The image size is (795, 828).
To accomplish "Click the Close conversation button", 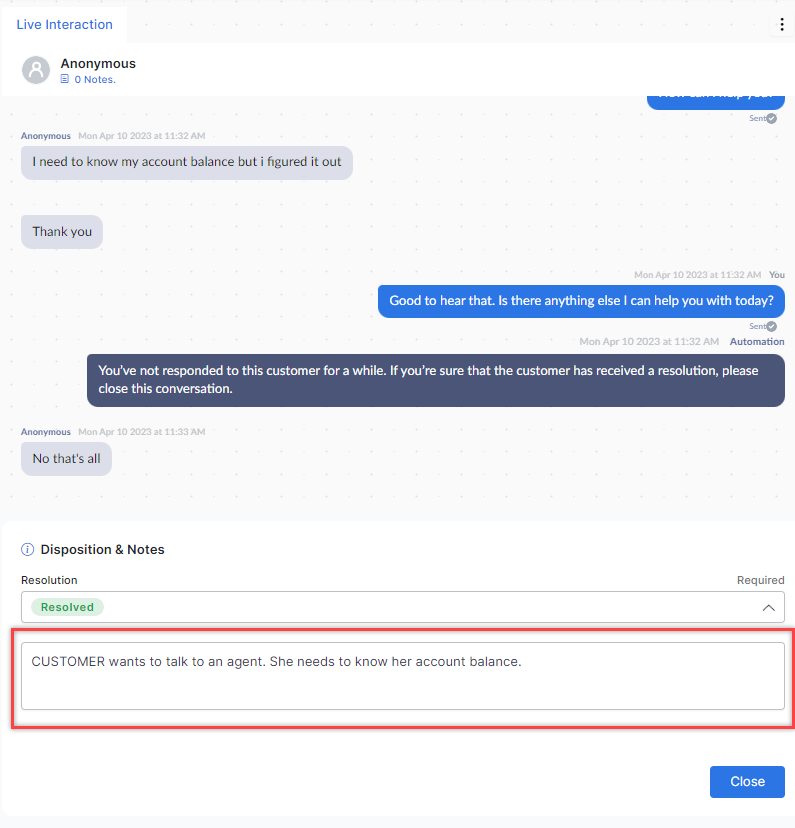I will point(747,782).
